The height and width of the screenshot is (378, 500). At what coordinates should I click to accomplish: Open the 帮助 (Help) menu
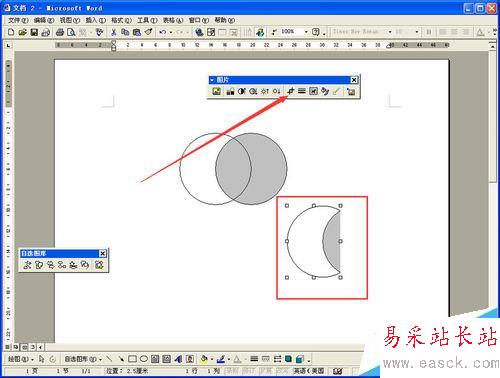[225, 20]
